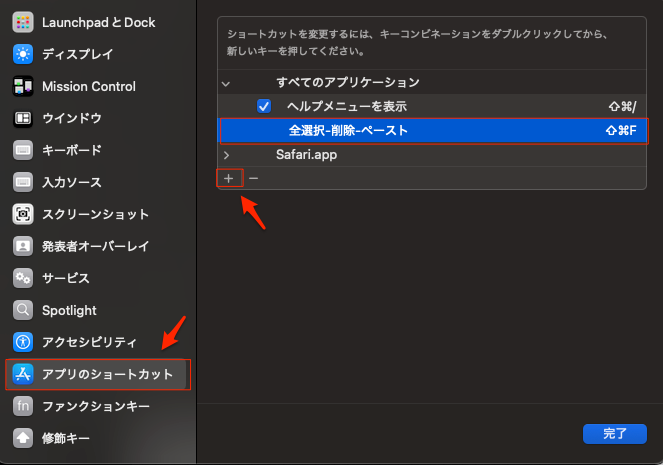Expand the Safari.app group
Viewport: 663px width, 465px height.
click(x=227, y=155)
